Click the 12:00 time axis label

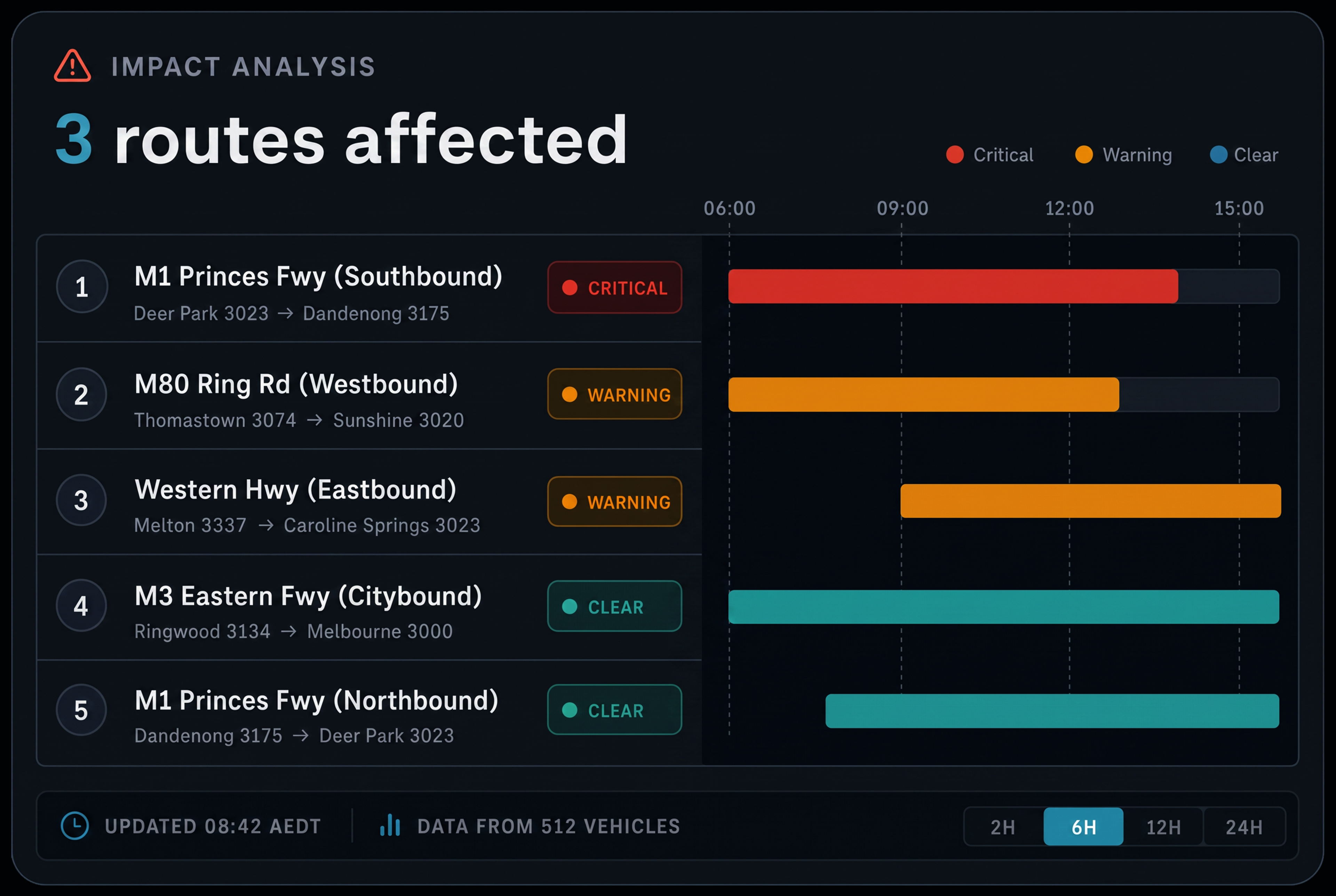coord(1069,208)
